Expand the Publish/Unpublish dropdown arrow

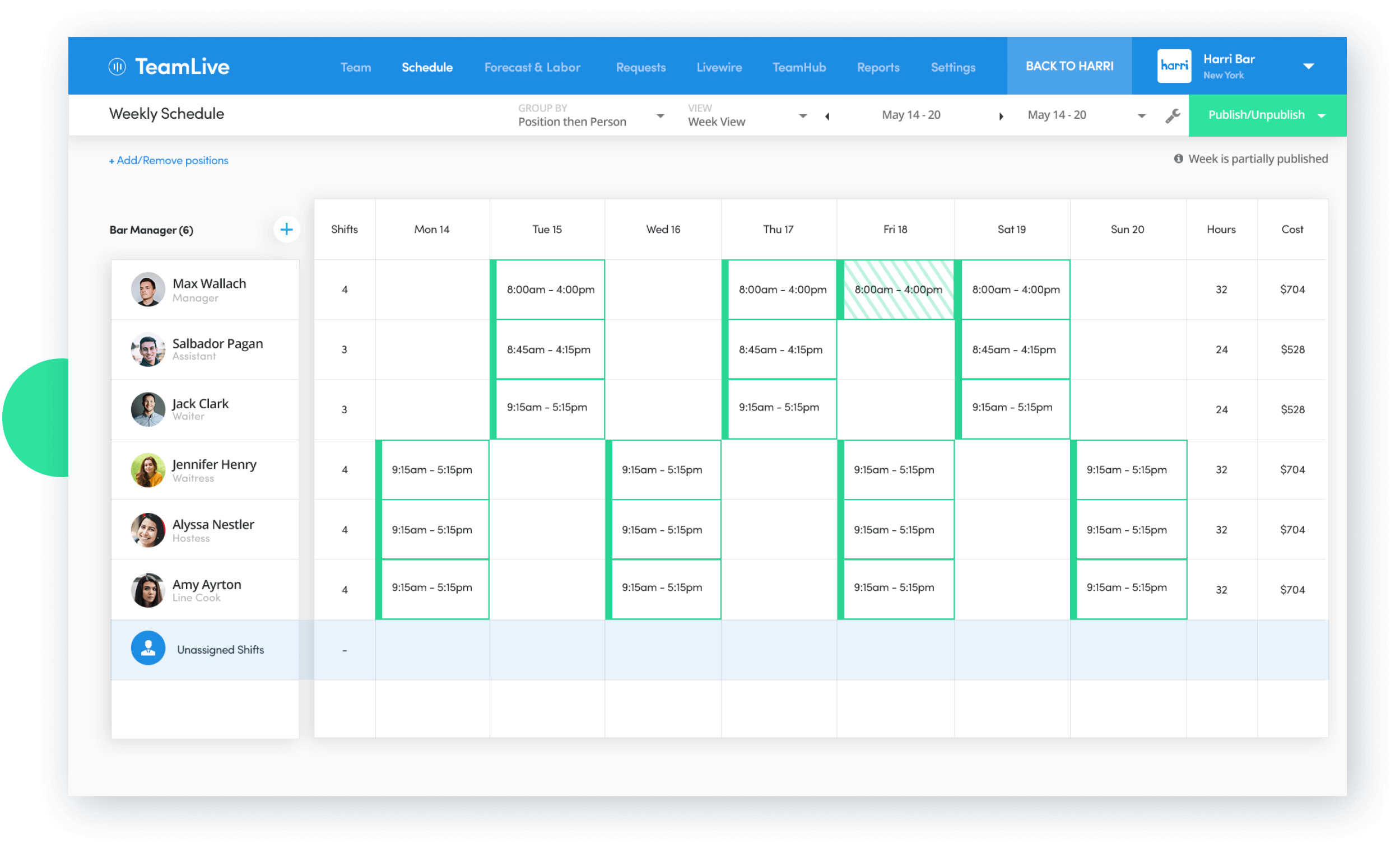[1322, 116]
